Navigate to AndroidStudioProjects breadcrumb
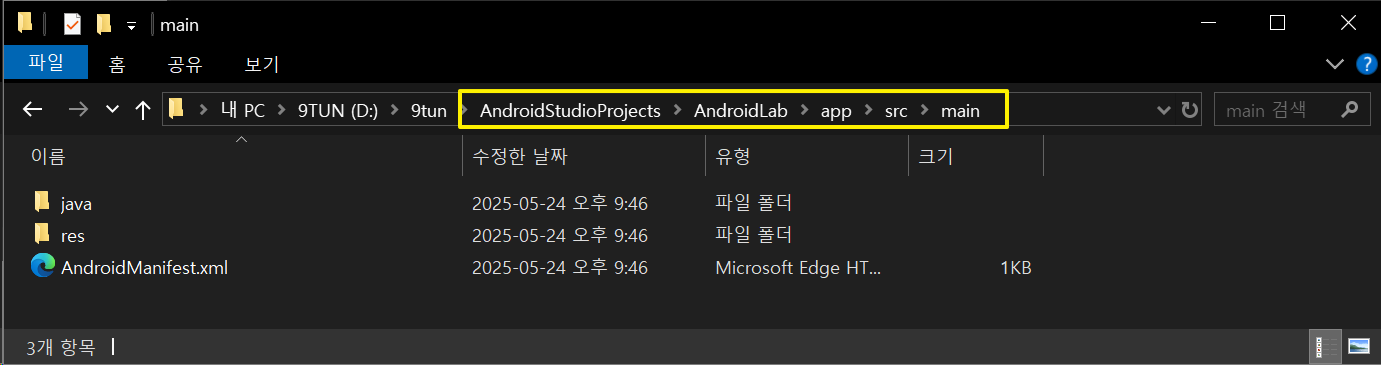 tap(570, 110)
